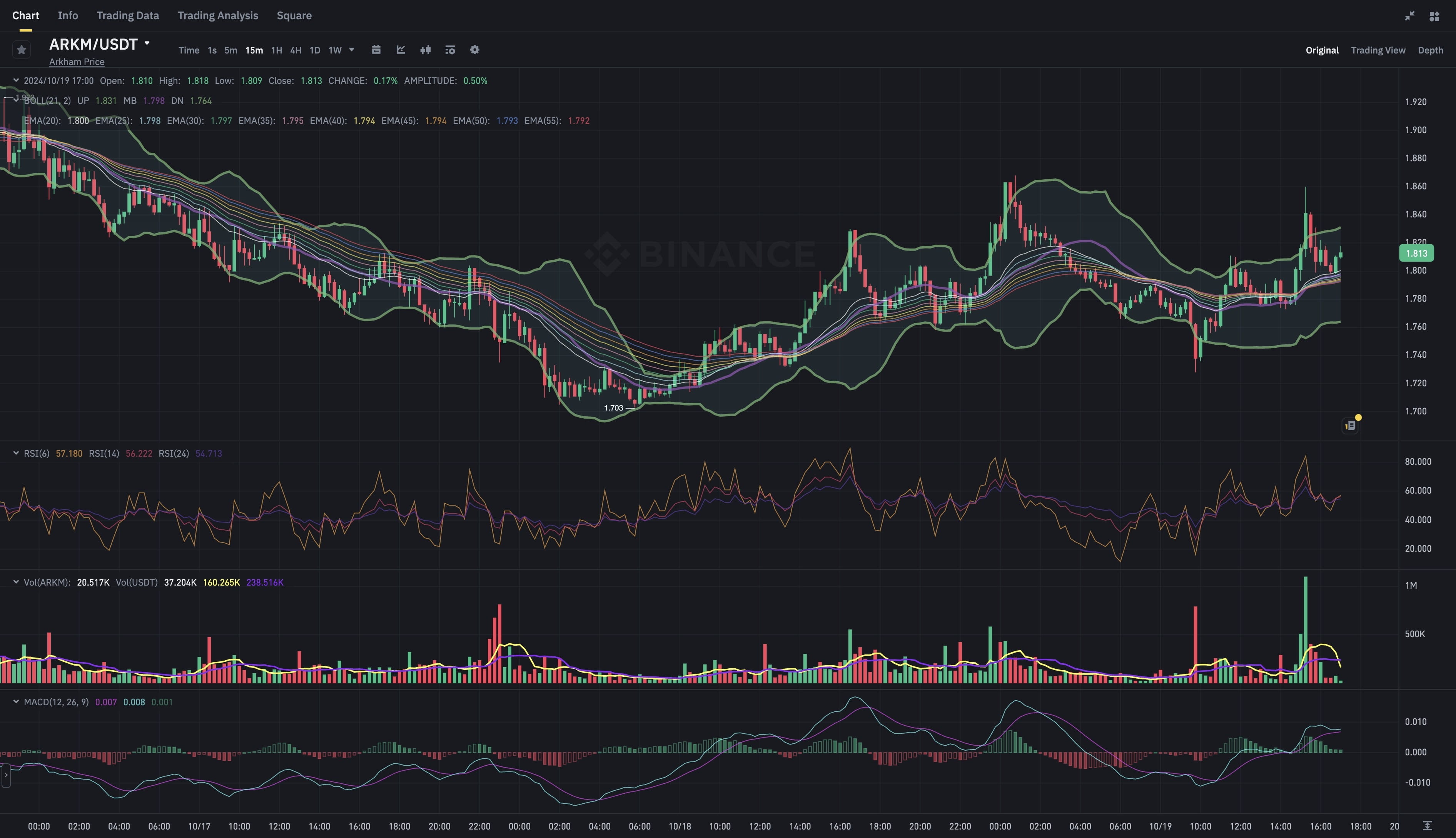Image resolution: width=1456 pixels, height=838 pixels.
Task: Open more time intervals dropdown after 1W
Action: 352,50
